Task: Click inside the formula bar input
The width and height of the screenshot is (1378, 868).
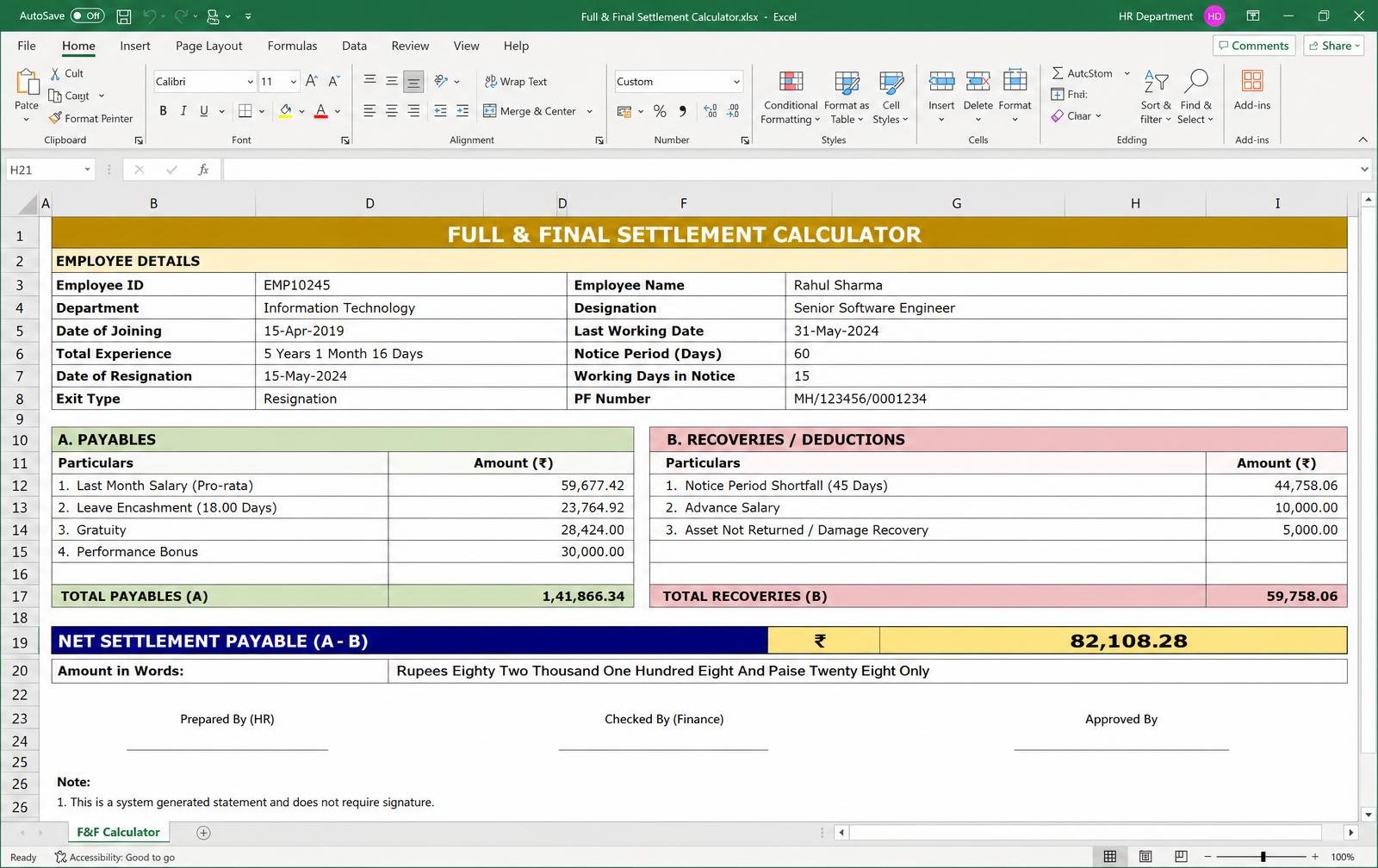Action: 790,170
